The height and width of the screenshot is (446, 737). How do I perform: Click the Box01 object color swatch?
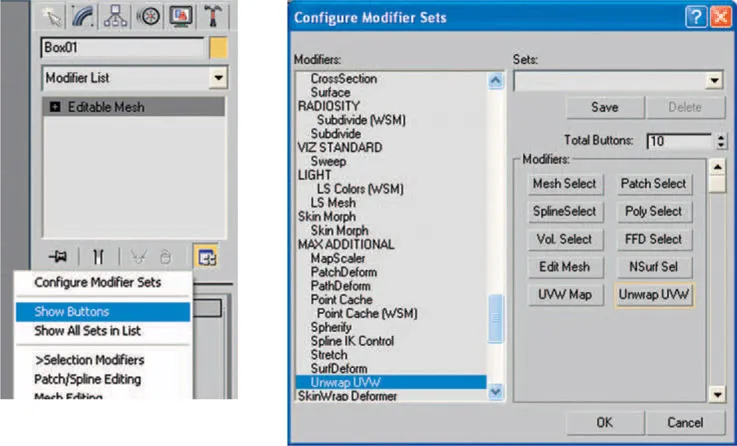pyautogui.click(x=218, y=47)
